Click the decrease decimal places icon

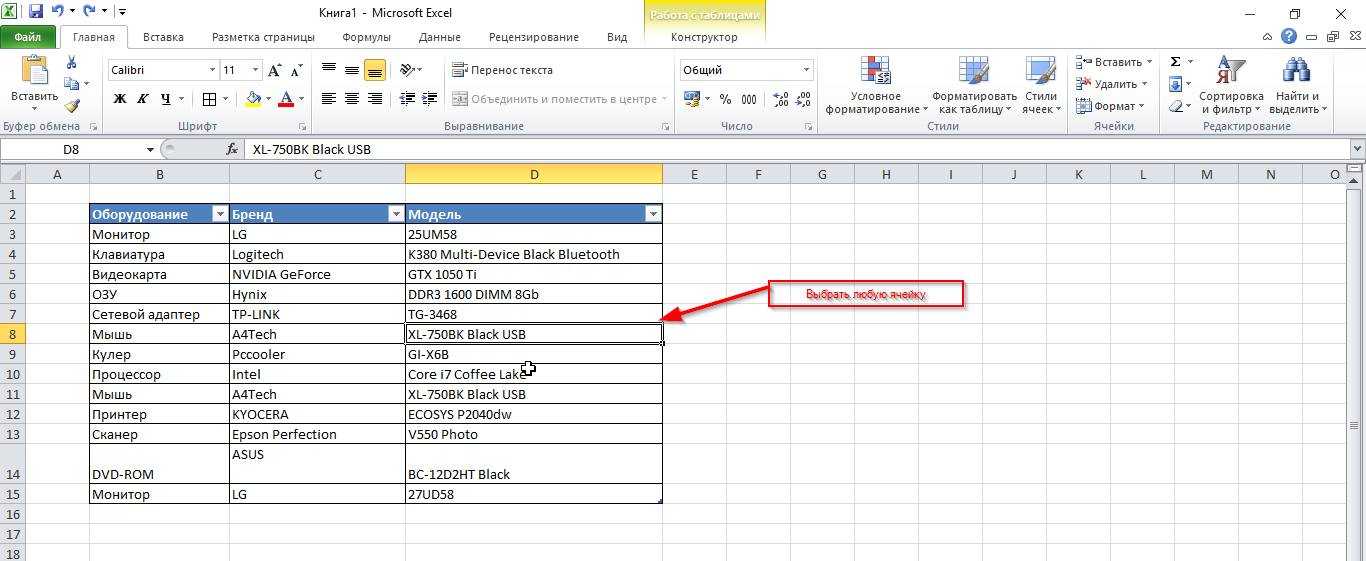click(x=805, y=99)
